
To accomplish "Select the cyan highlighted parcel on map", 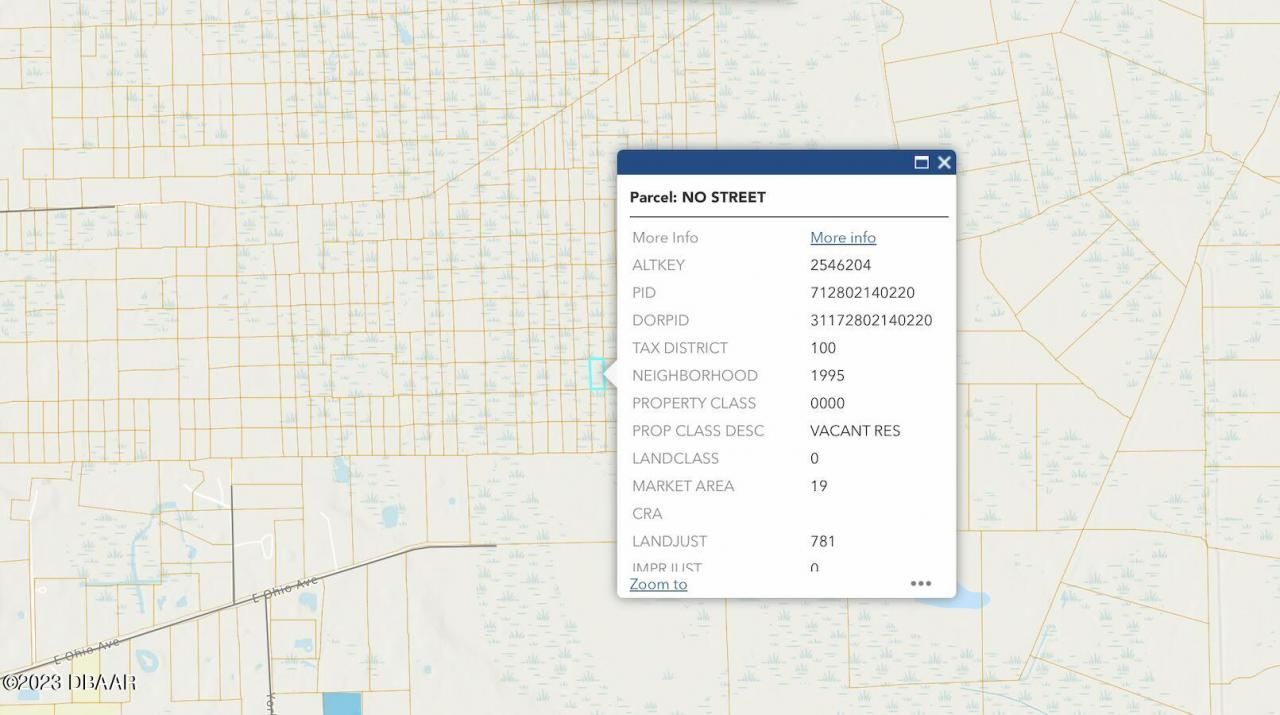I will 596,374.
